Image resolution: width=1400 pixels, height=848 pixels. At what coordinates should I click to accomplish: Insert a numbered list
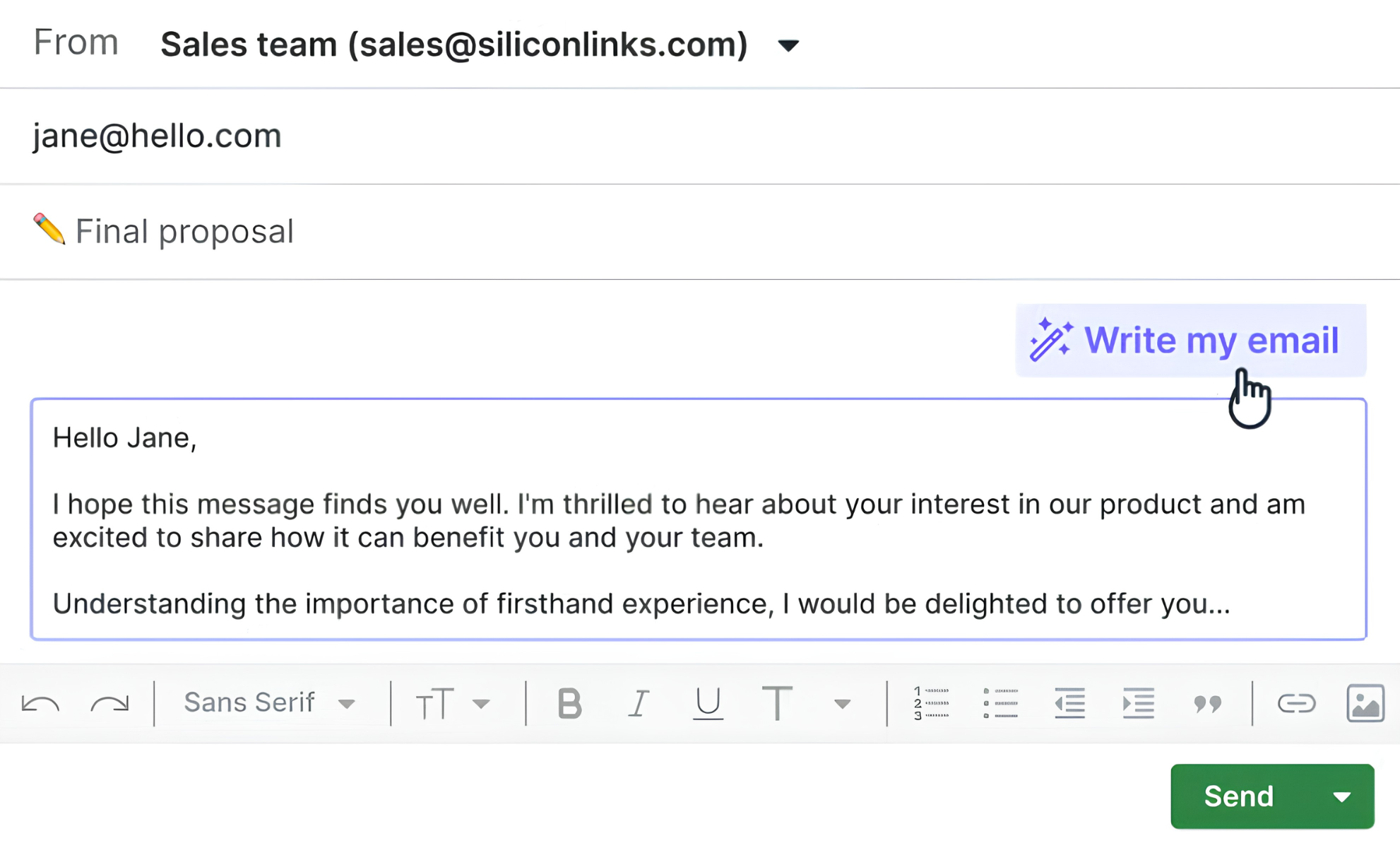[x=931, y=703]
